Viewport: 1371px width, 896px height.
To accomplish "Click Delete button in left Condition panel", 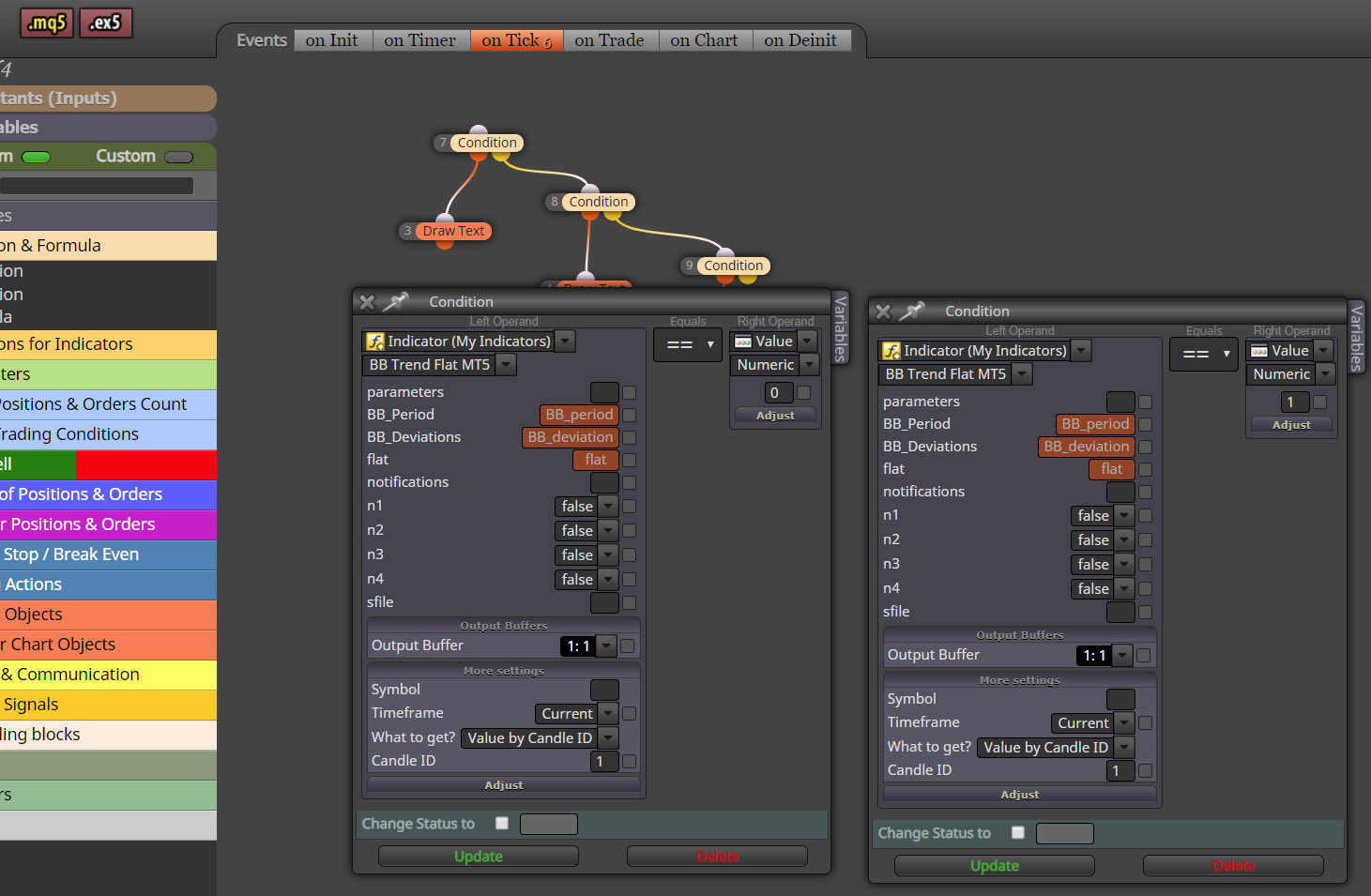I will [x=718, y=857].
